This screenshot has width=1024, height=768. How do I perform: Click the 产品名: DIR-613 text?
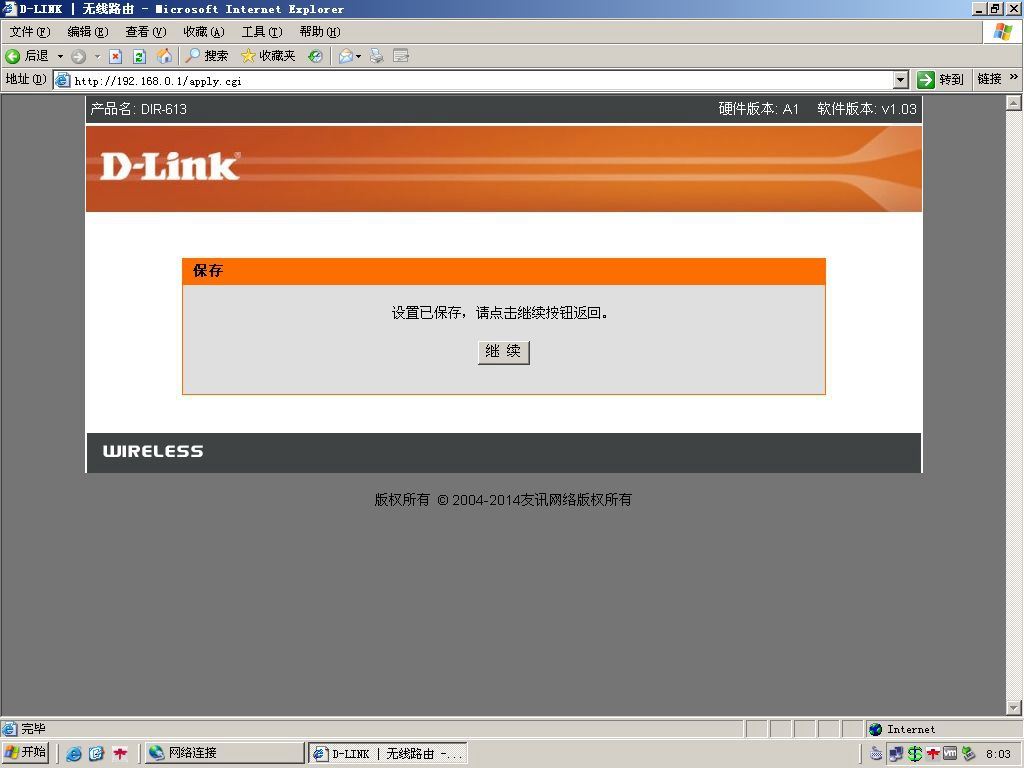(138, 109)
